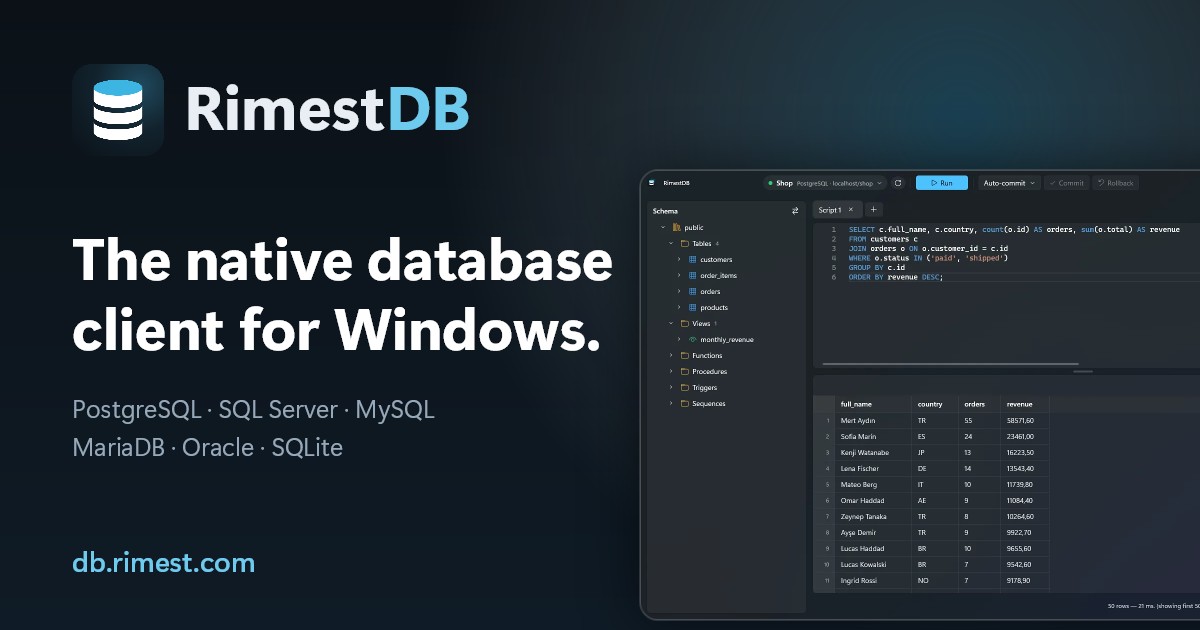Click the monthly_revenue view icon

point(693,339)
